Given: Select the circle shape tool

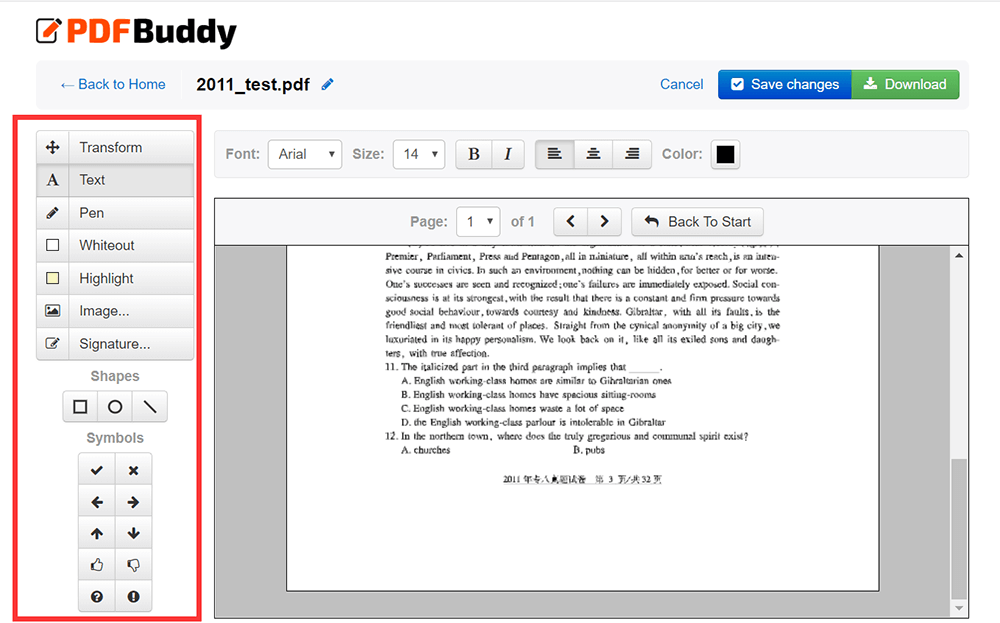Looking at the screenshot, I should pyautogui.click(x=115, y=407).
